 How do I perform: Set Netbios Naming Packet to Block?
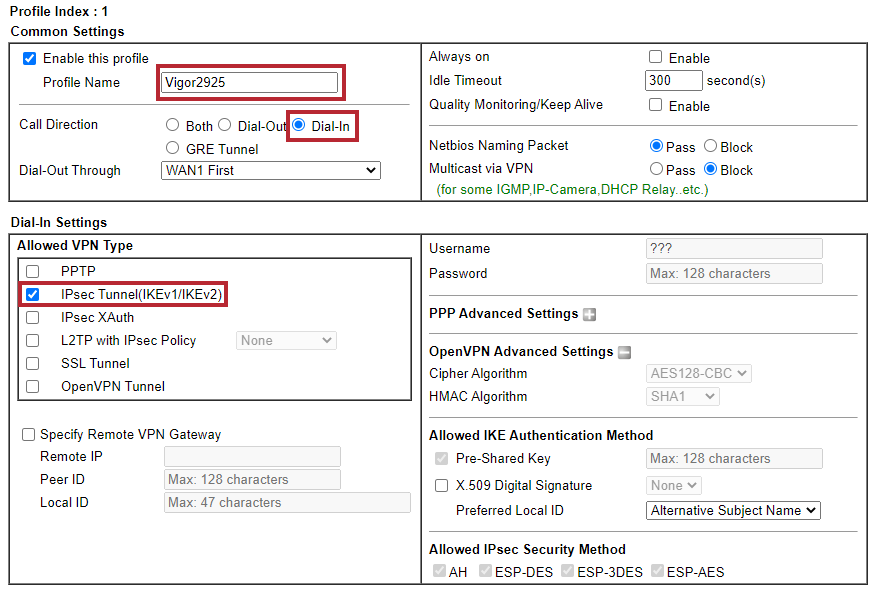pyautogui.click(x=711, y=146)
